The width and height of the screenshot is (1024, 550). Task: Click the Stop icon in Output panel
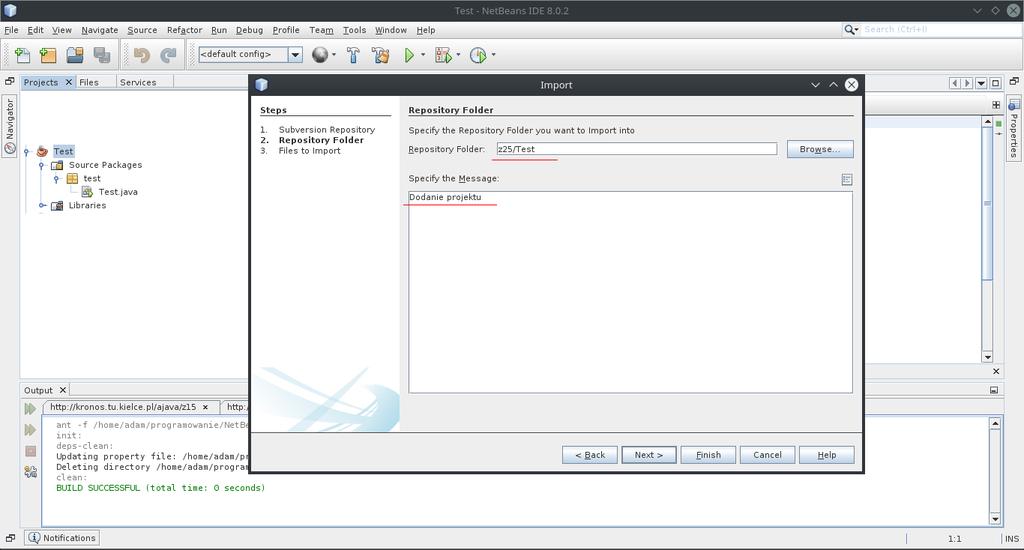[x=30, y=451]
